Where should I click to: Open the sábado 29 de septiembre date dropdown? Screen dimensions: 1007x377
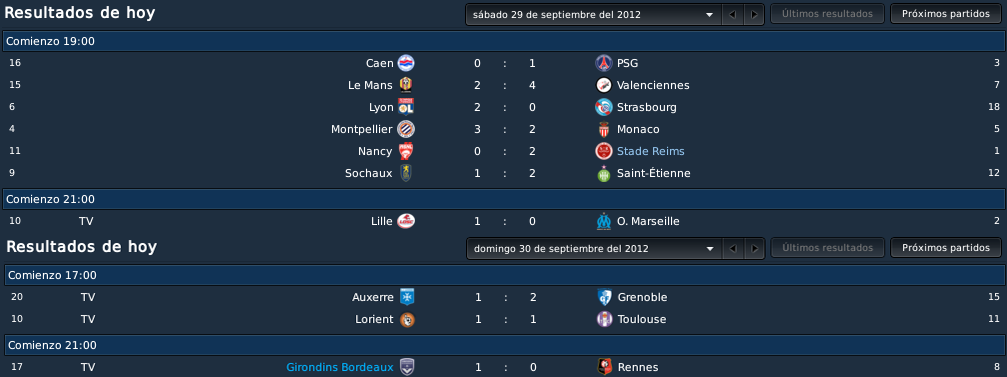pos(593,14)
